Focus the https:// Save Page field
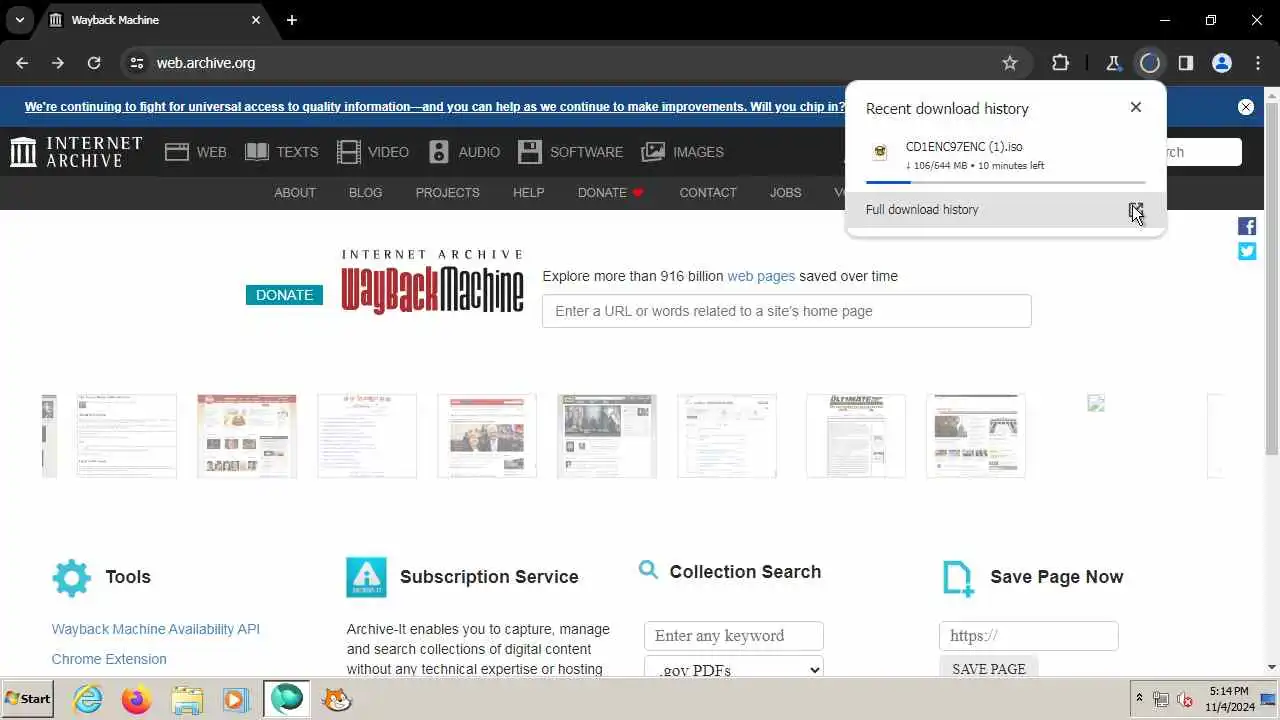 pyautogui.click(x=1029, y=636)
